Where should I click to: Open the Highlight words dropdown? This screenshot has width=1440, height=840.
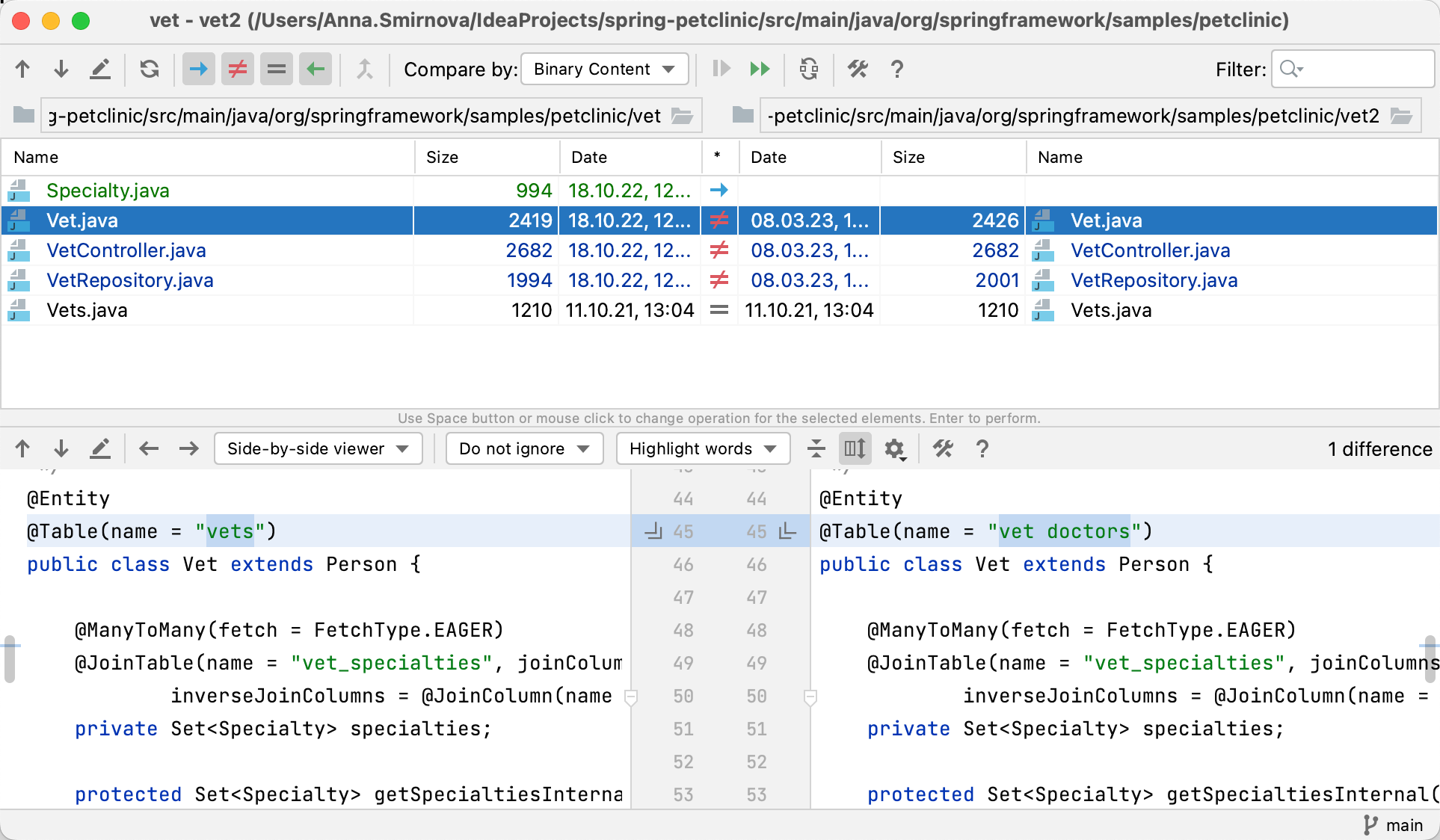click(702, 448)
